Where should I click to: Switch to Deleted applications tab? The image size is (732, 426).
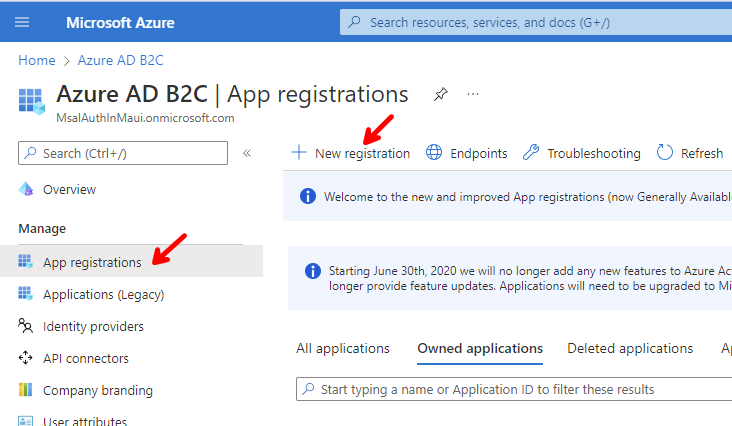(x=630, y=349)
